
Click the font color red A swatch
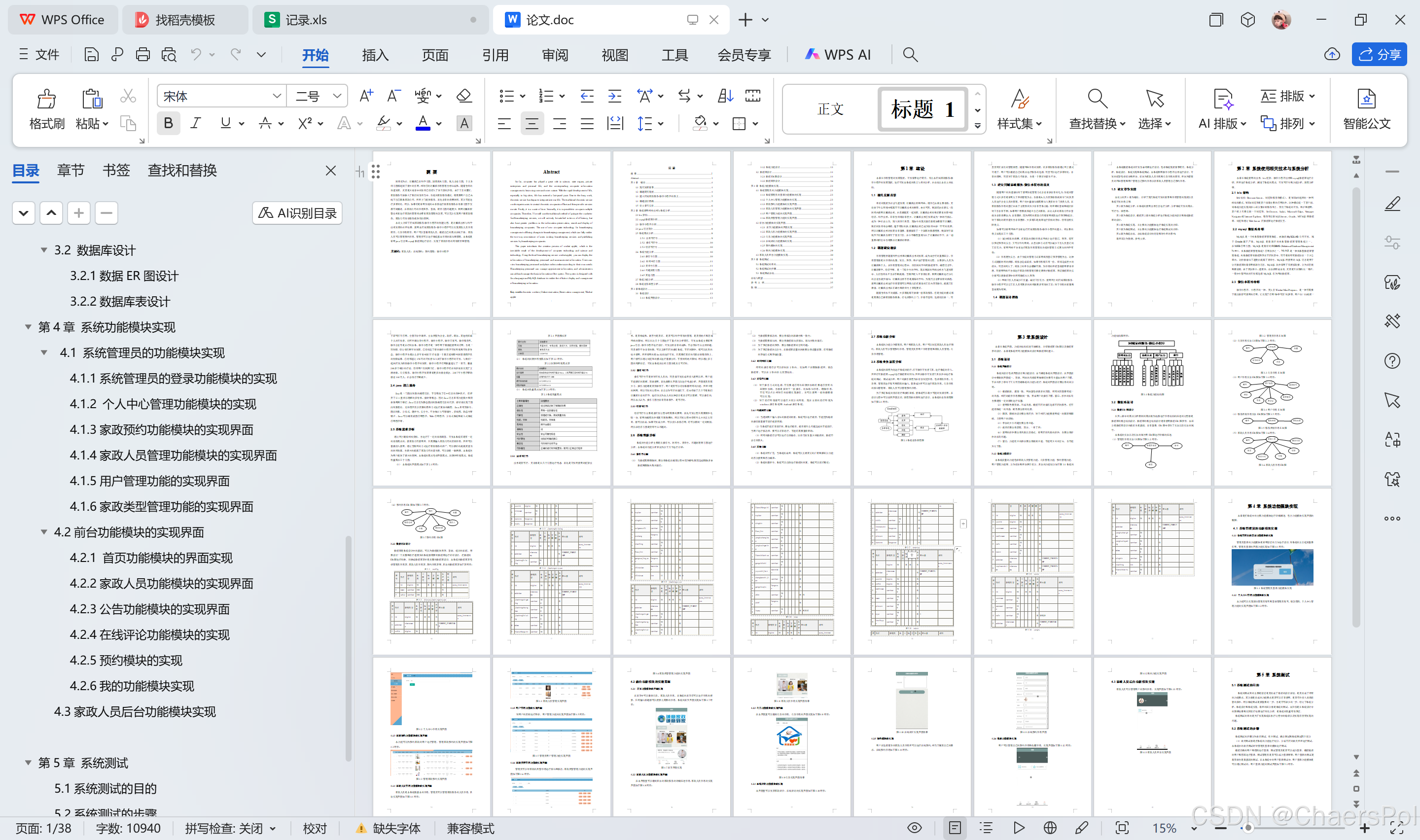click(x=423, y=123)
